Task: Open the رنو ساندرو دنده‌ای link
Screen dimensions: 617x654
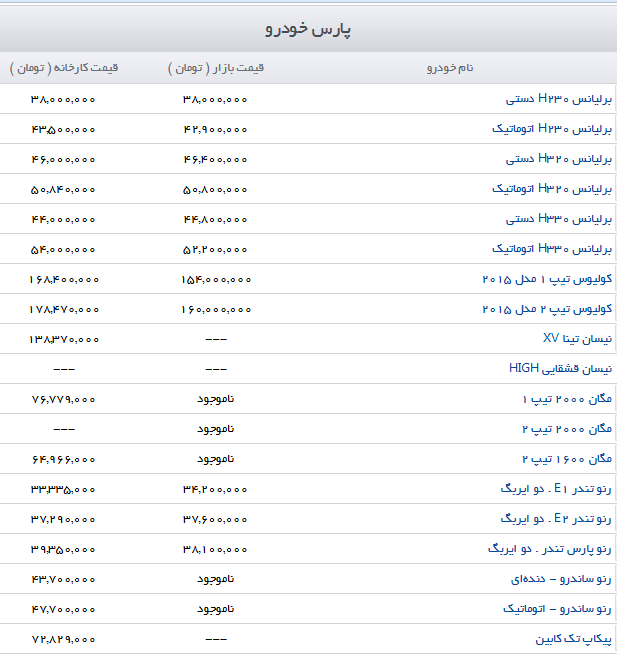Action: tap(561, 579)
